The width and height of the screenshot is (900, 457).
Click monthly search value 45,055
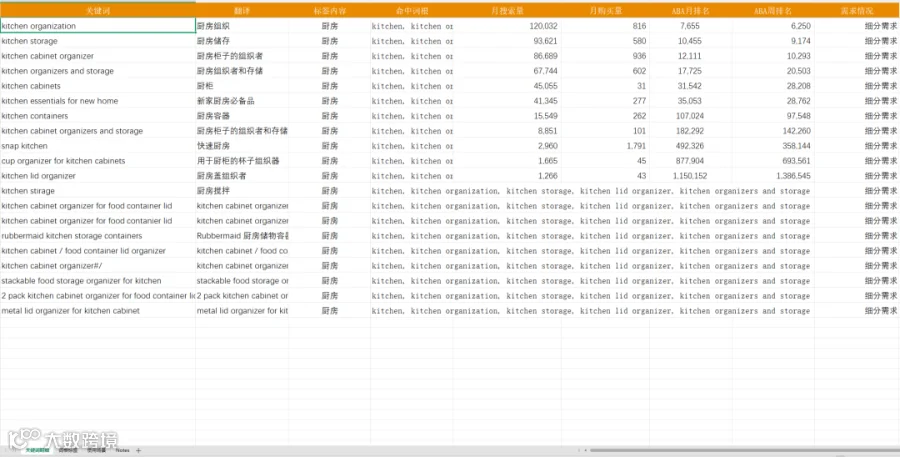click(507, 86)
